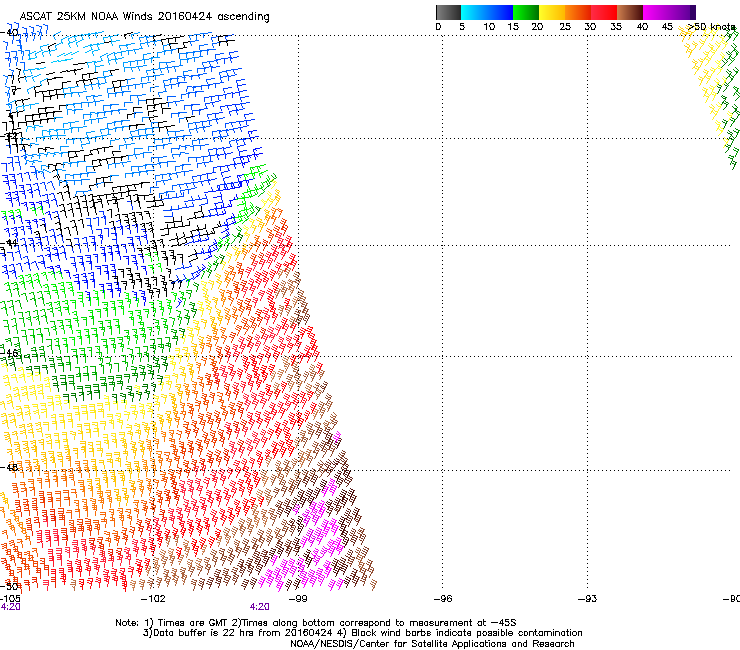This screenshot has height=650, width=740.
Task: Click the '25' legend scale label
Action: click(565, 27)
